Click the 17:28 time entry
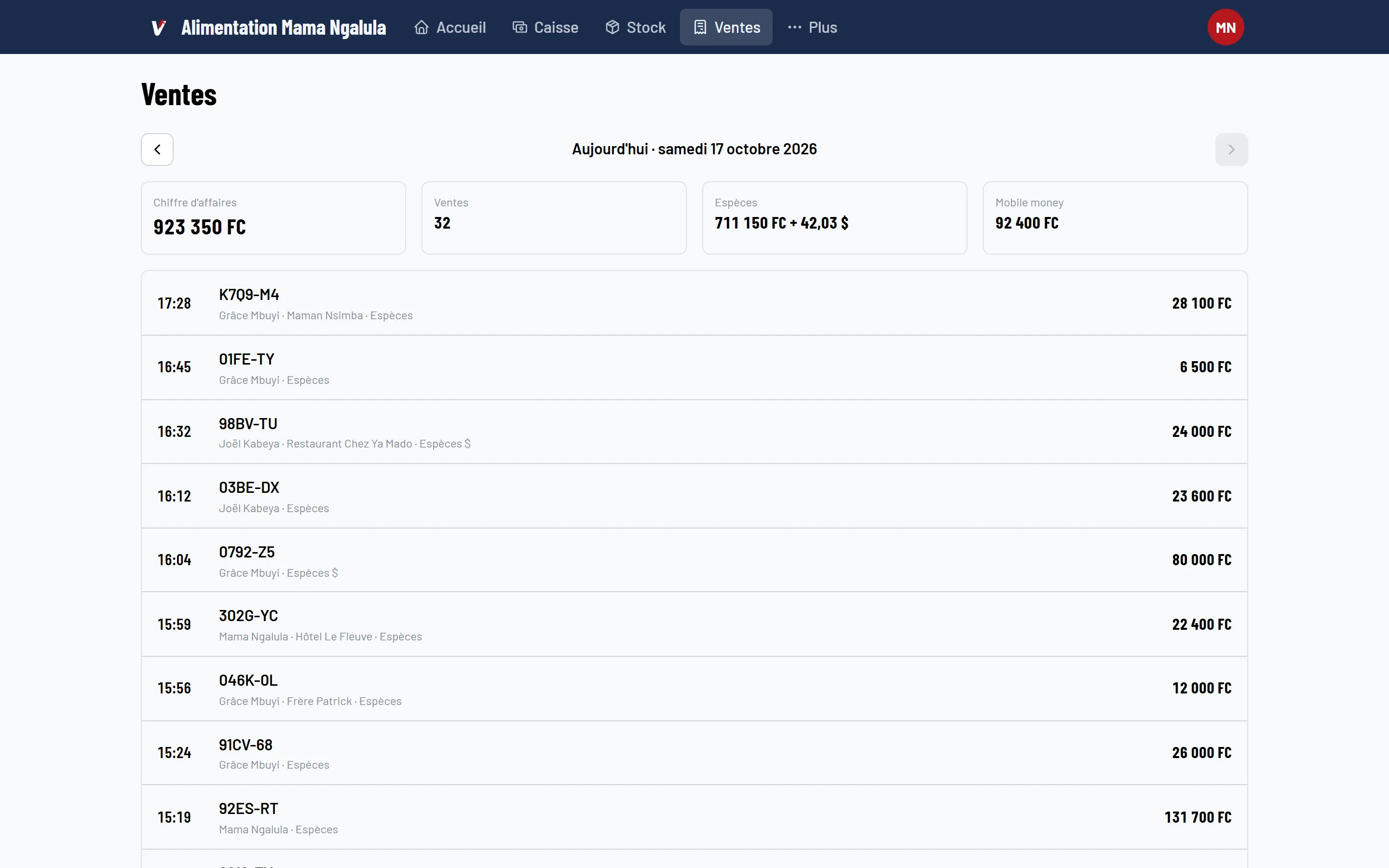The image size is (1389, 868). (175, 303)
